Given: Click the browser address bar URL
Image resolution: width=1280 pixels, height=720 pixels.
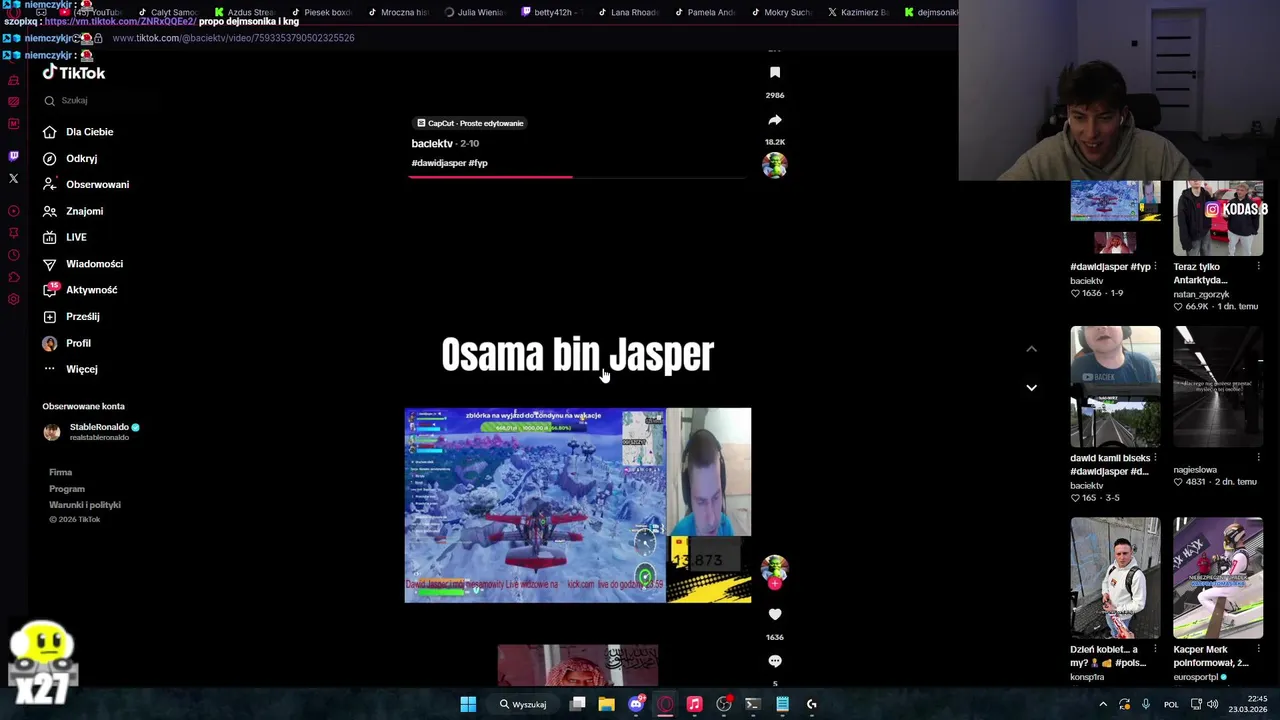Looking at the screenshot, I should [x=233, y=38].
